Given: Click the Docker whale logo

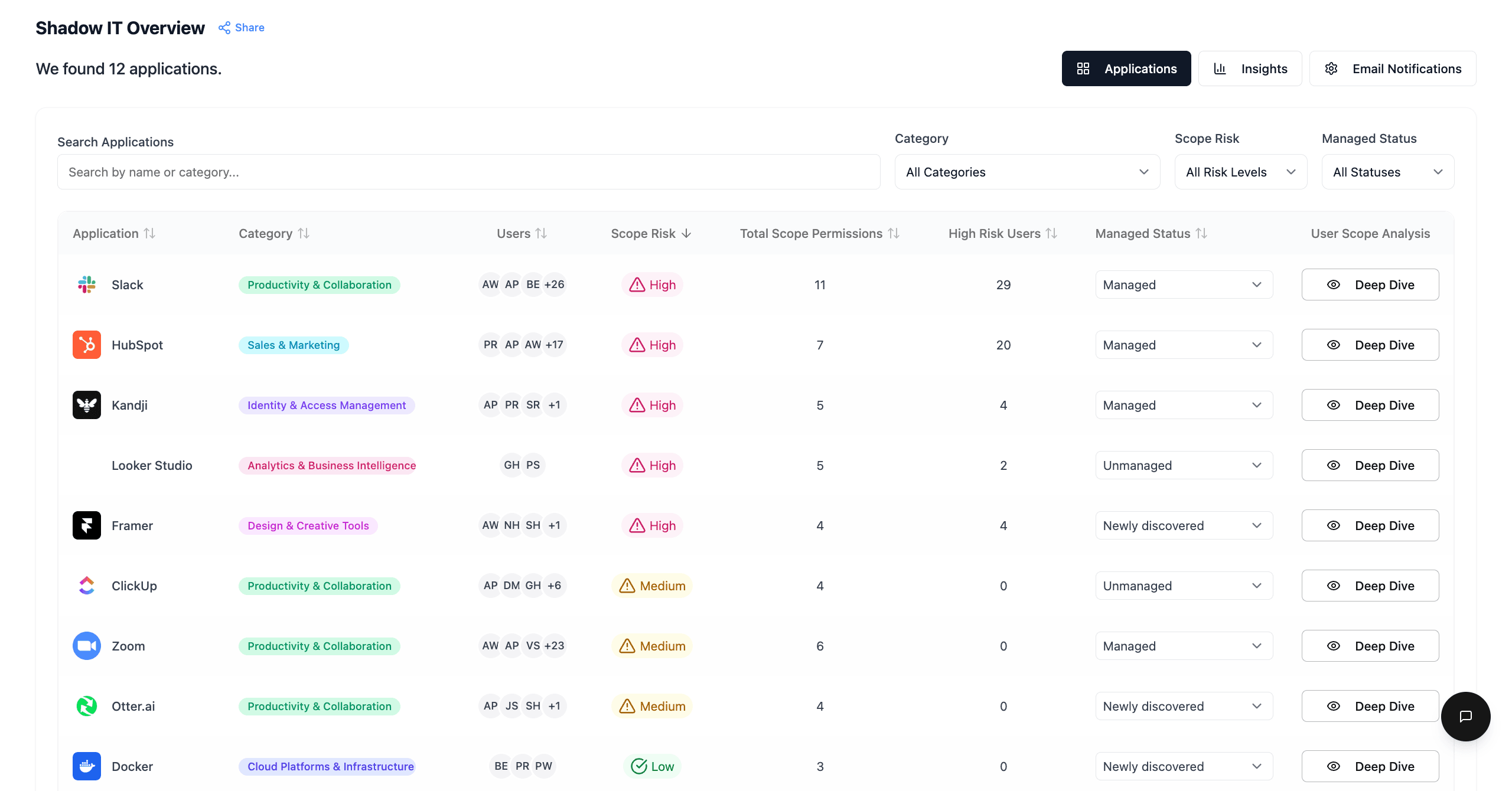Looking at the screenshot, I should pyautogui.click(x=87, y=766).
